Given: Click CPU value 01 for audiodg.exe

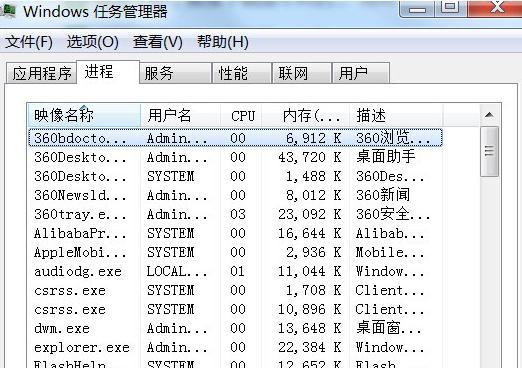Looking at the screenshot, I should point(237,271).
